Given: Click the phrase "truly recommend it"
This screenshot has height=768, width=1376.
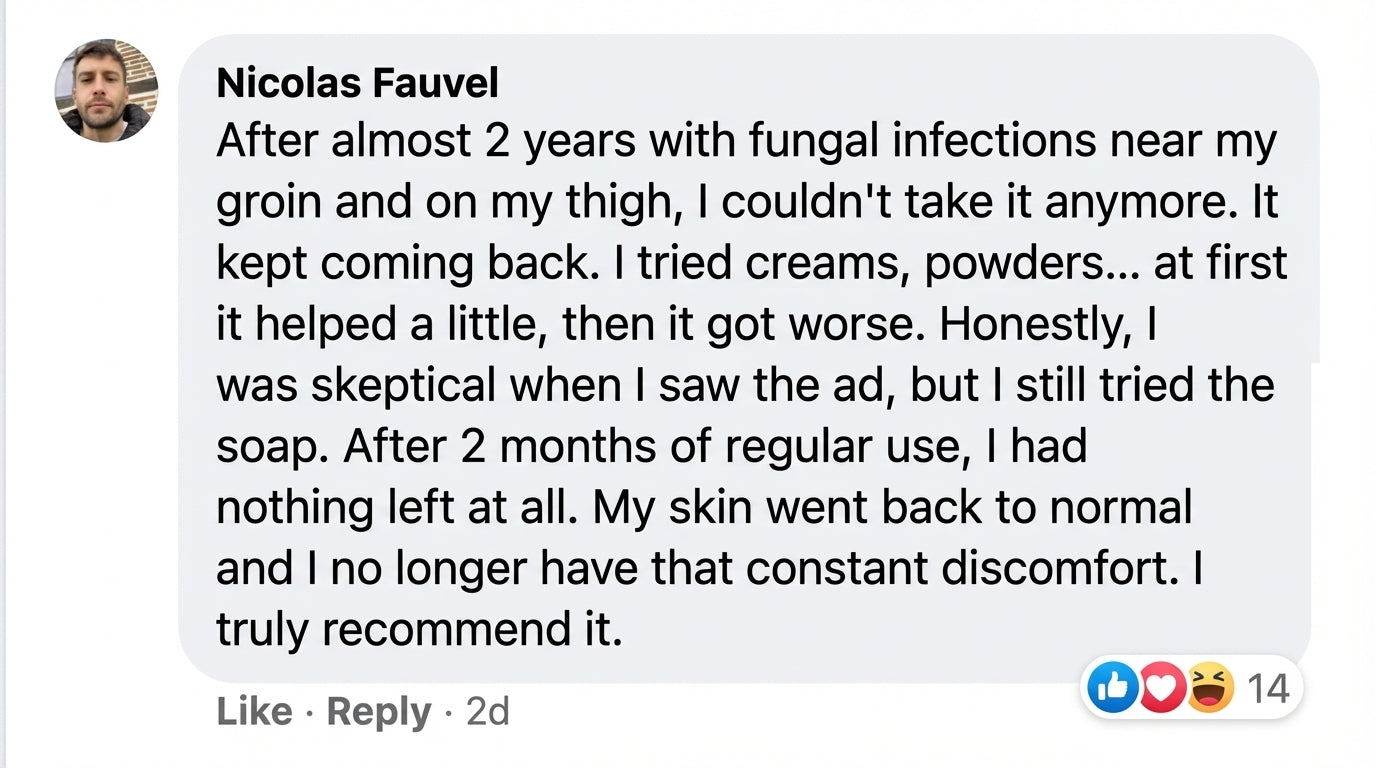Looking at the screenshot, I should pos(418,629).
